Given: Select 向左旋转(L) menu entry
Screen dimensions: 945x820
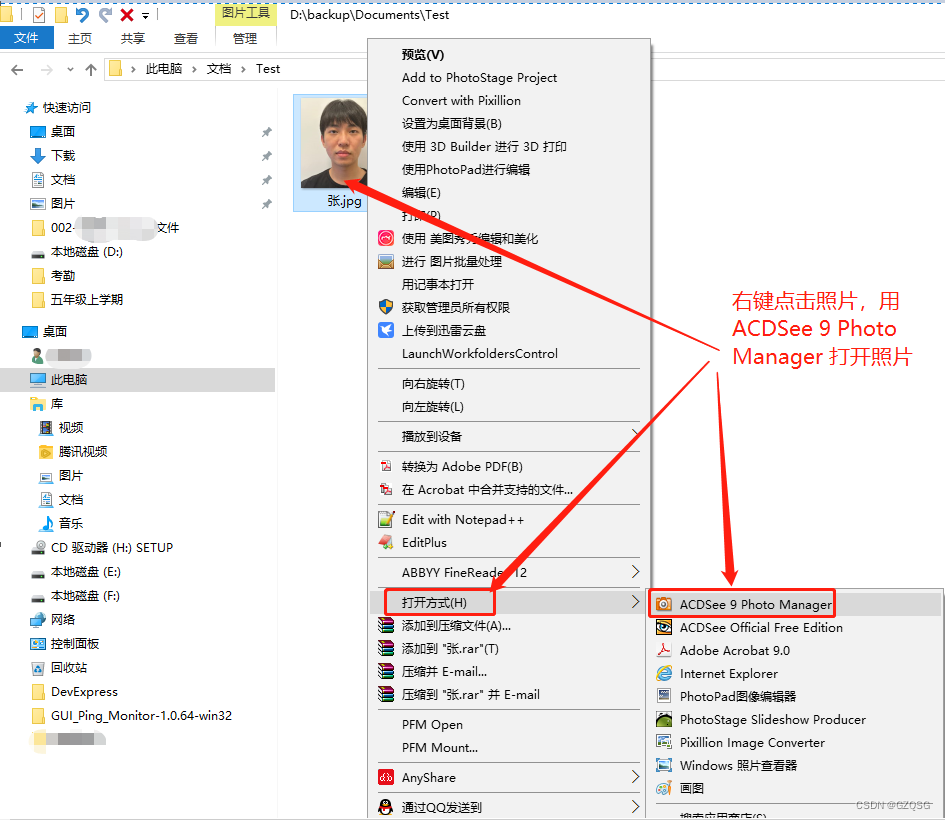Looking at the screenshot, I should pos(433,407).
